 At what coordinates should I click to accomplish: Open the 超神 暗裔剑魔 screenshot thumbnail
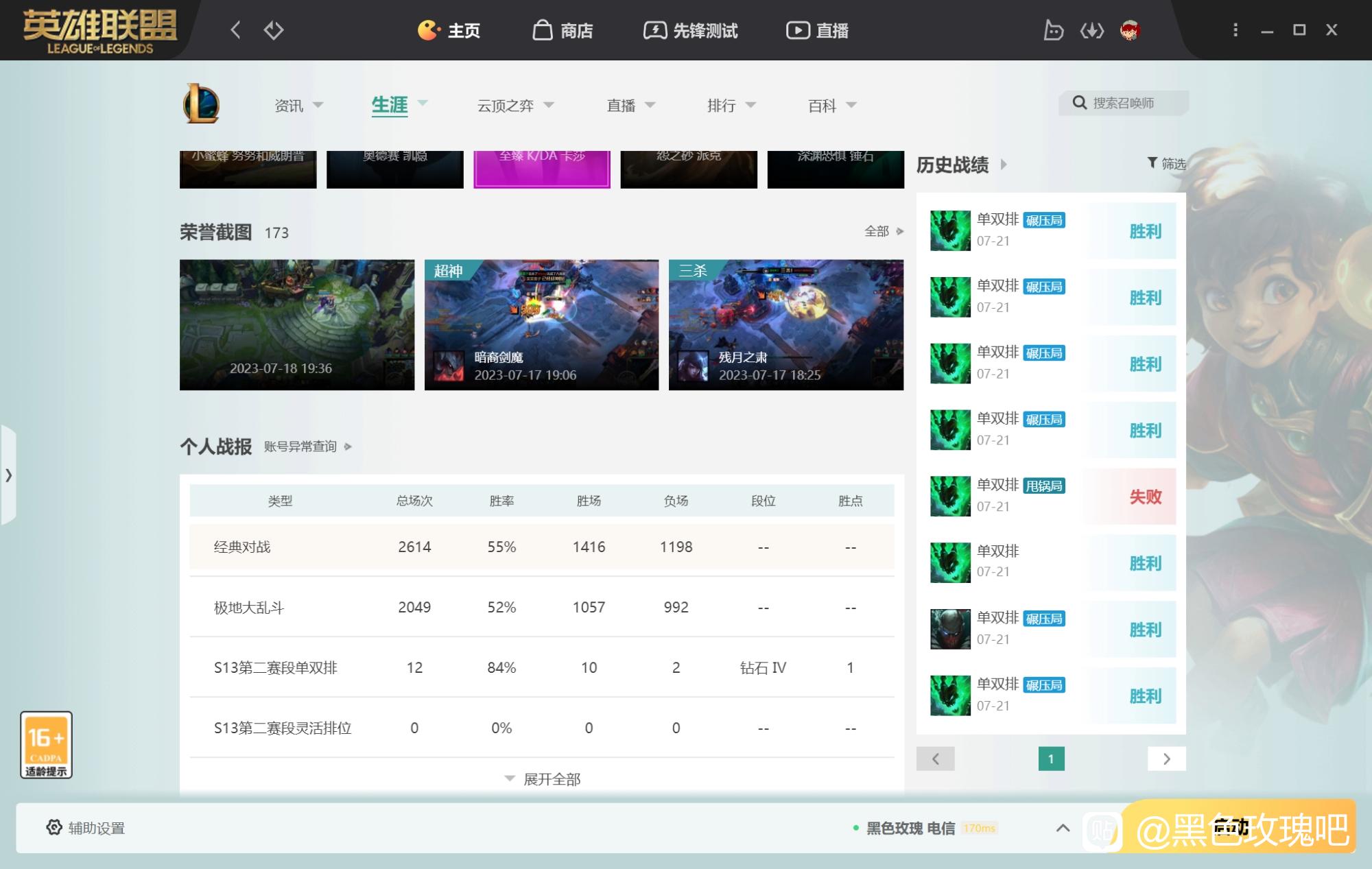(x=541, y=325)
